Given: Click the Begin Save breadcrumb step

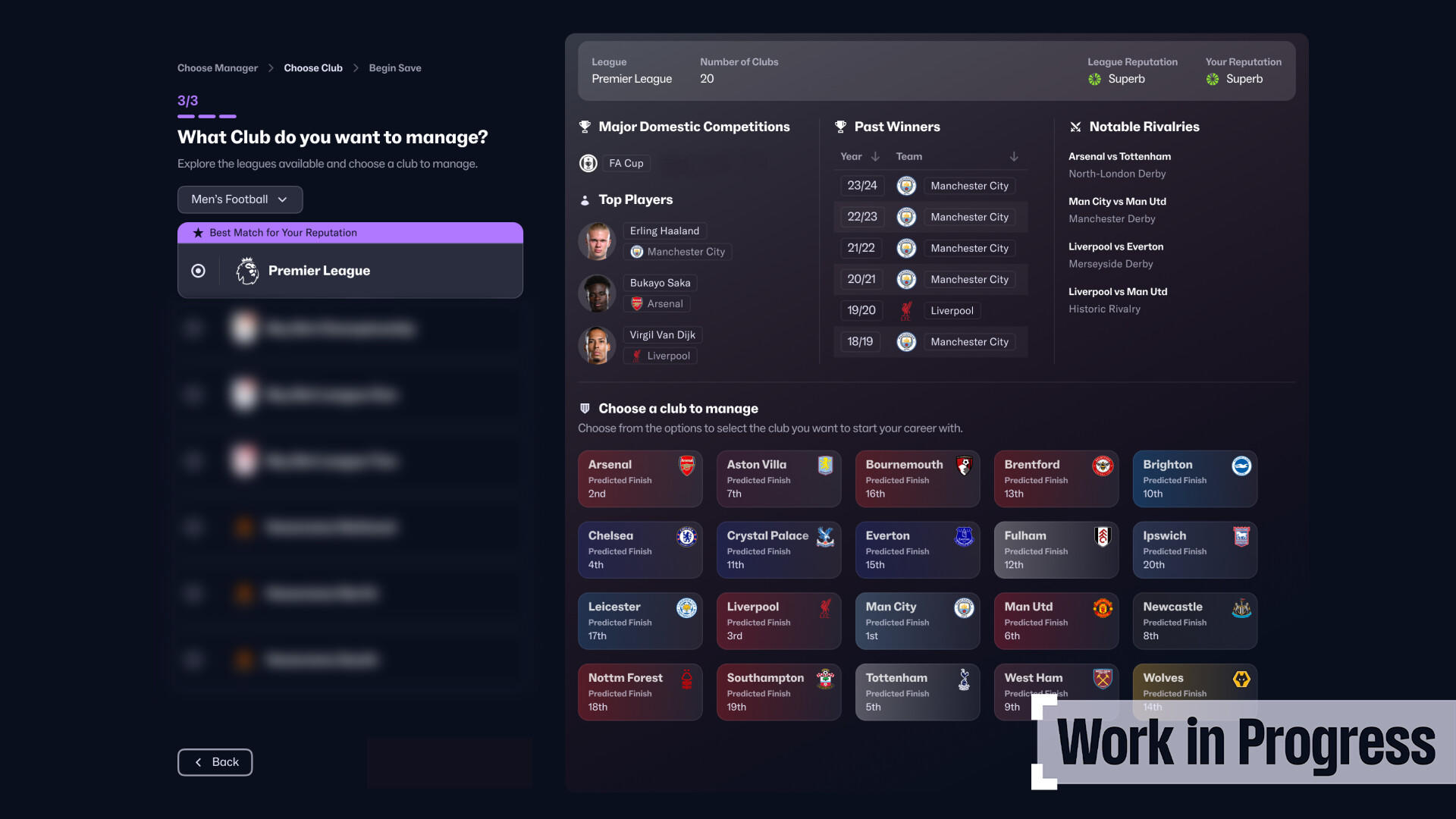Looking at the screenshot, I should [395, 68].
